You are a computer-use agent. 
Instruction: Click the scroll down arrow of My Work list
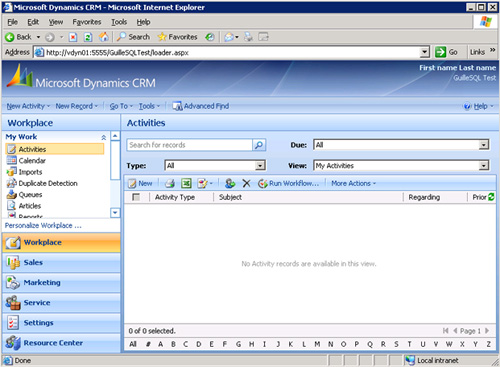[115, 213]
